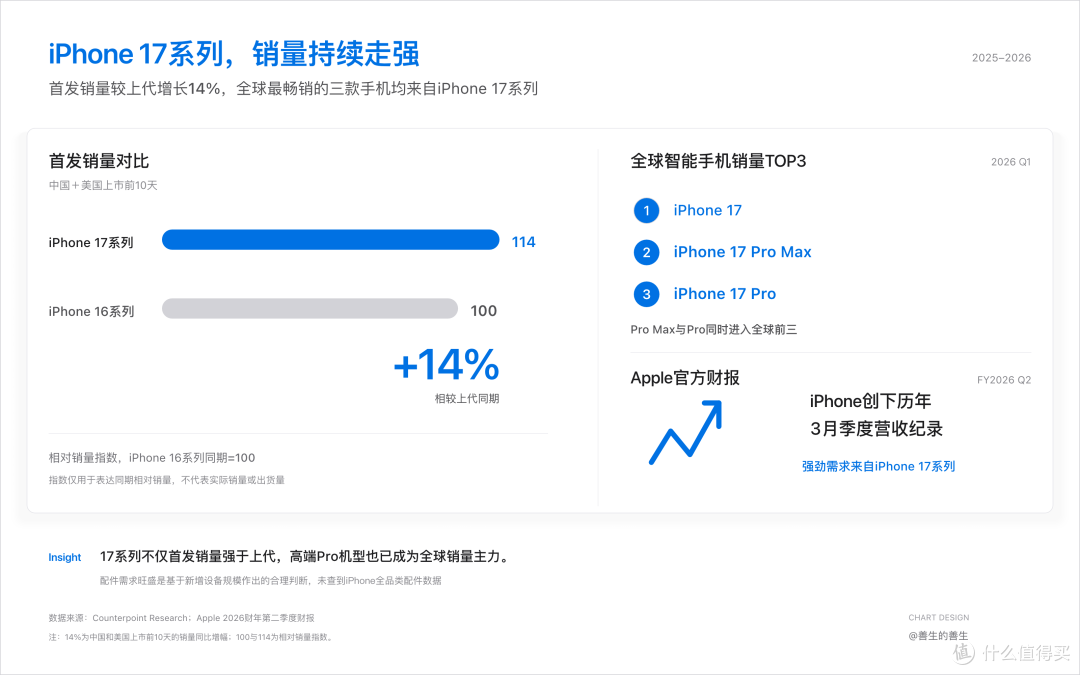Screen dimensions: 1080x675
Task: Click the large +14% figure
Action: (446, 364)
